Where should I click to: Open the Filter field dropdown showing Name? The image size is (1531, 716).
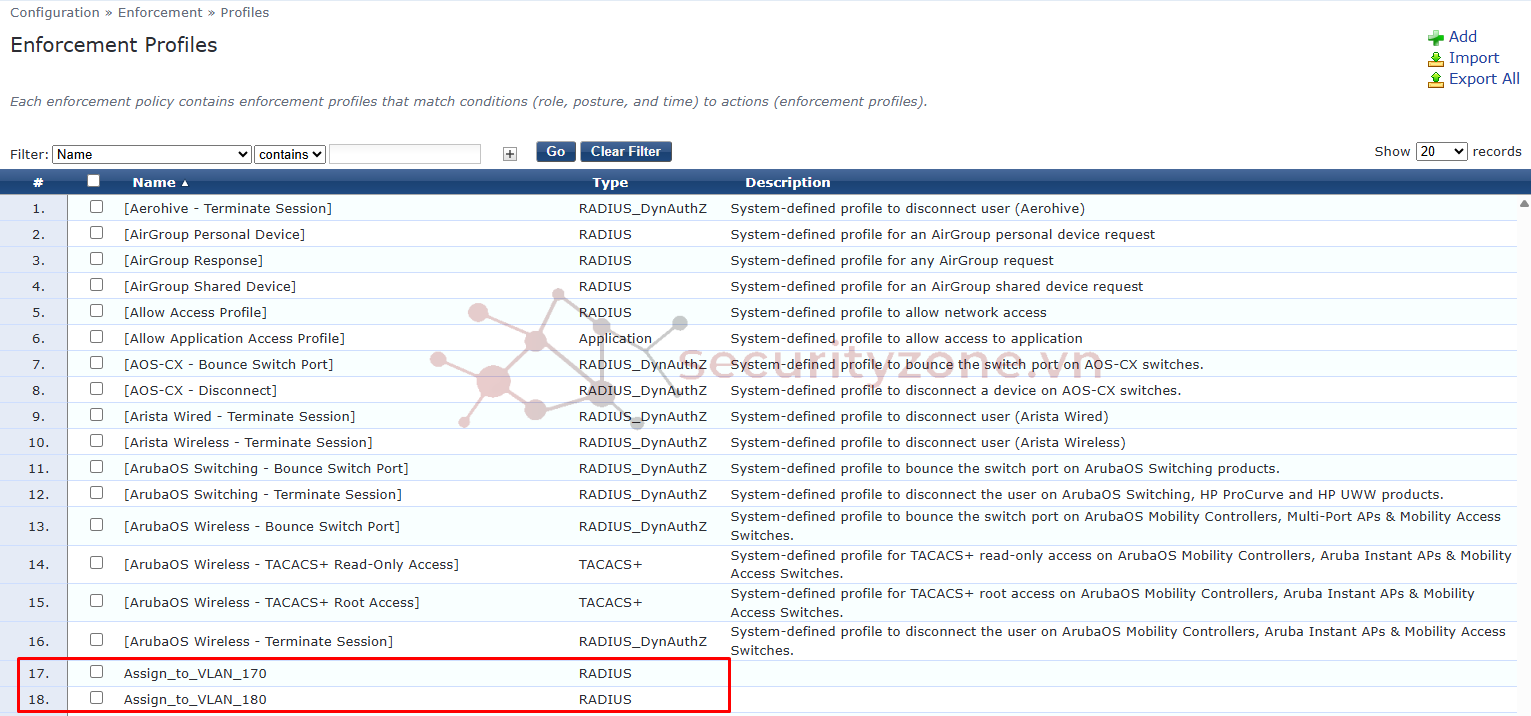point(152,154)
